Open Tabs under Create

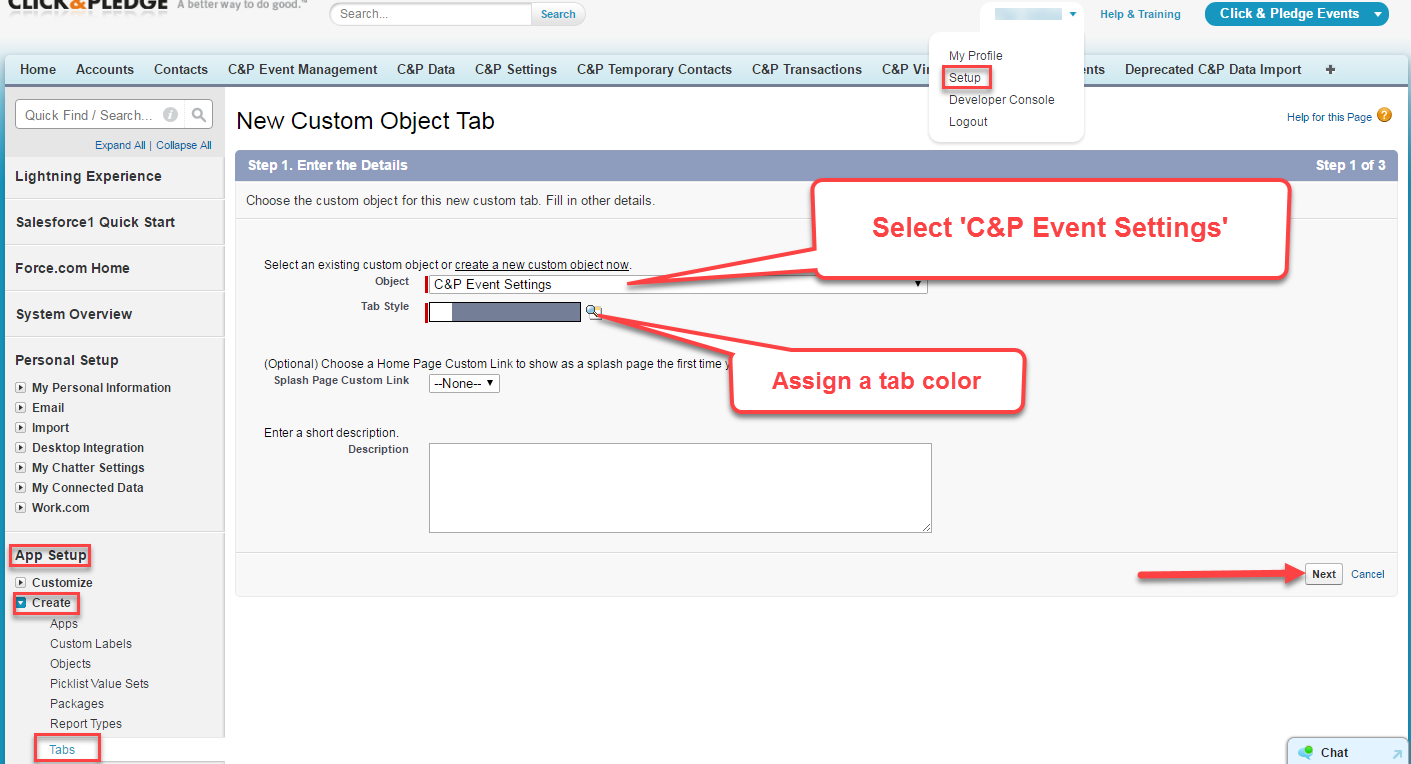(x=62, y=749)
